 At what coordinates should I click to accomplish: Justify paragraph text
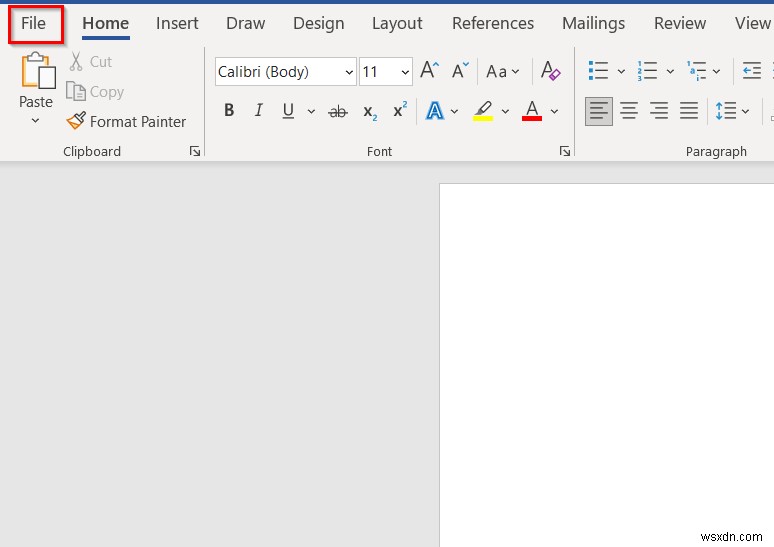[x=689, y=111]
